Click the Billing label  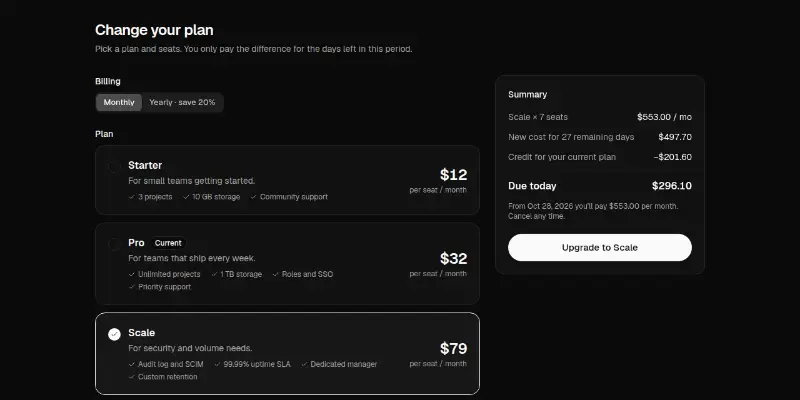click(108, 81)
